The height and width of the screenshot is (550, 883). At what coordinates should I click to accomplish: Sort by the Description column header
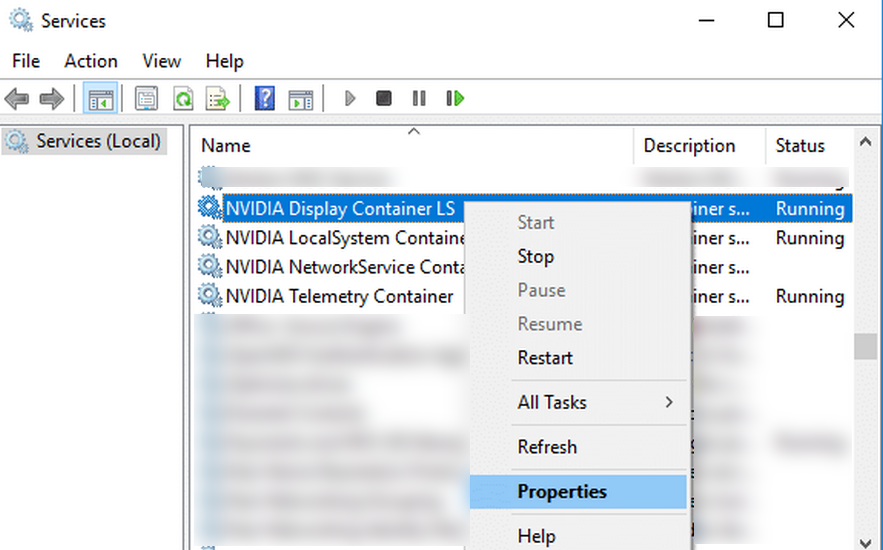point(699,146)
